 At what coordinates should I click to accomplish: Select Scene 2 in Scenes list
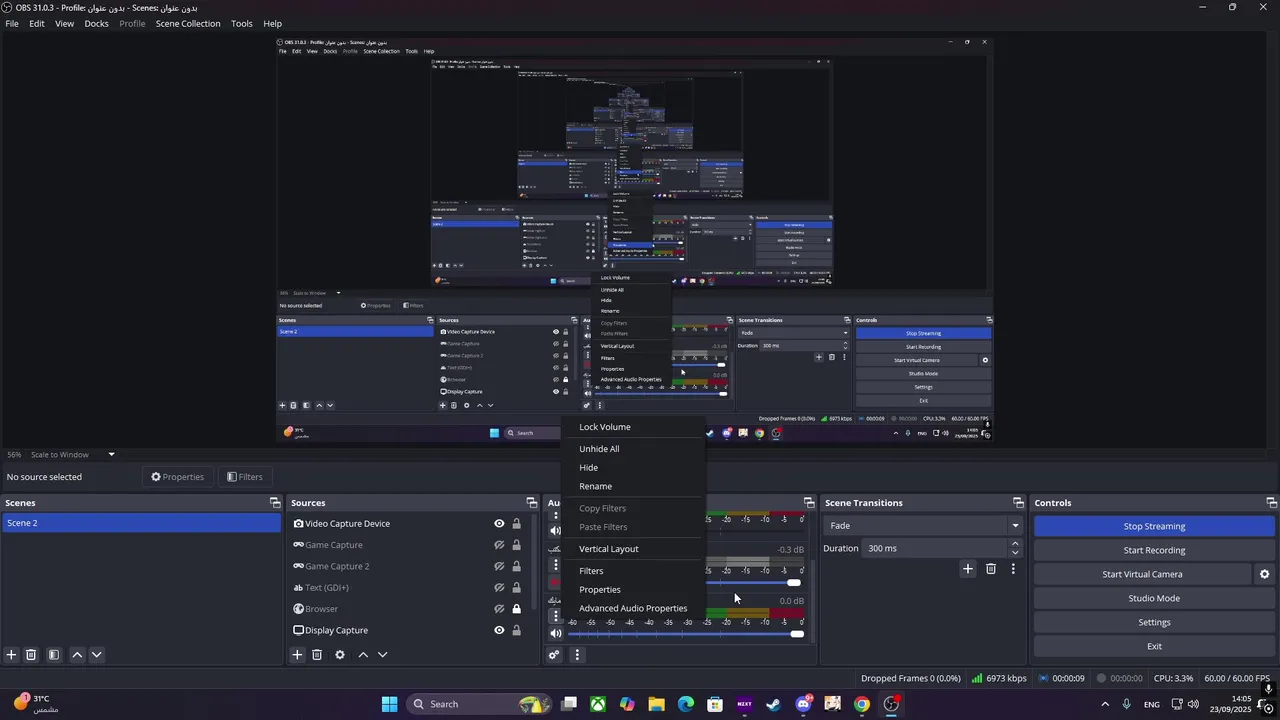[141, 523]
